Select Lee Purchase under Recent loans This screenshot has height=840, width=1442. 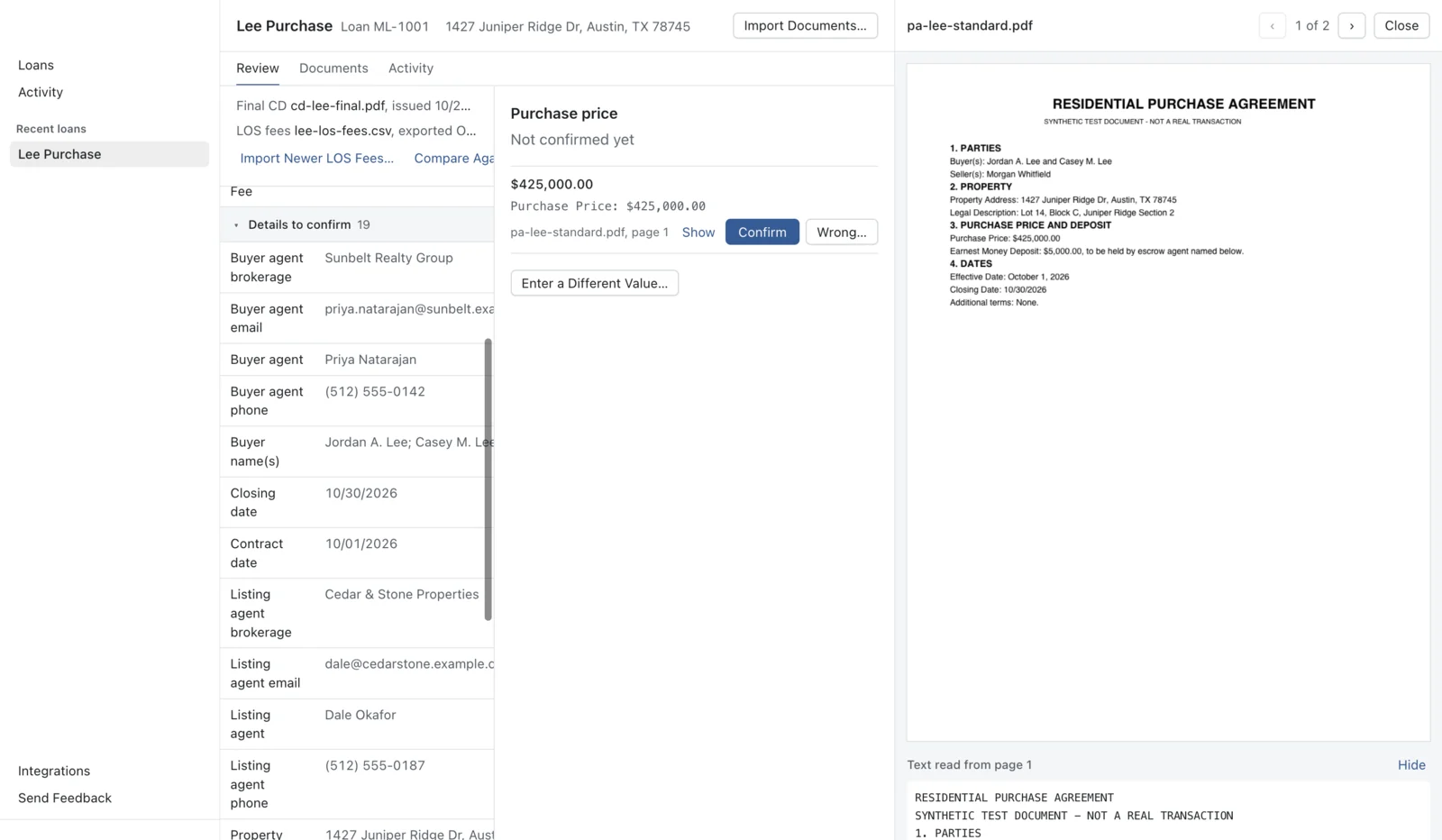coord(109,154)
